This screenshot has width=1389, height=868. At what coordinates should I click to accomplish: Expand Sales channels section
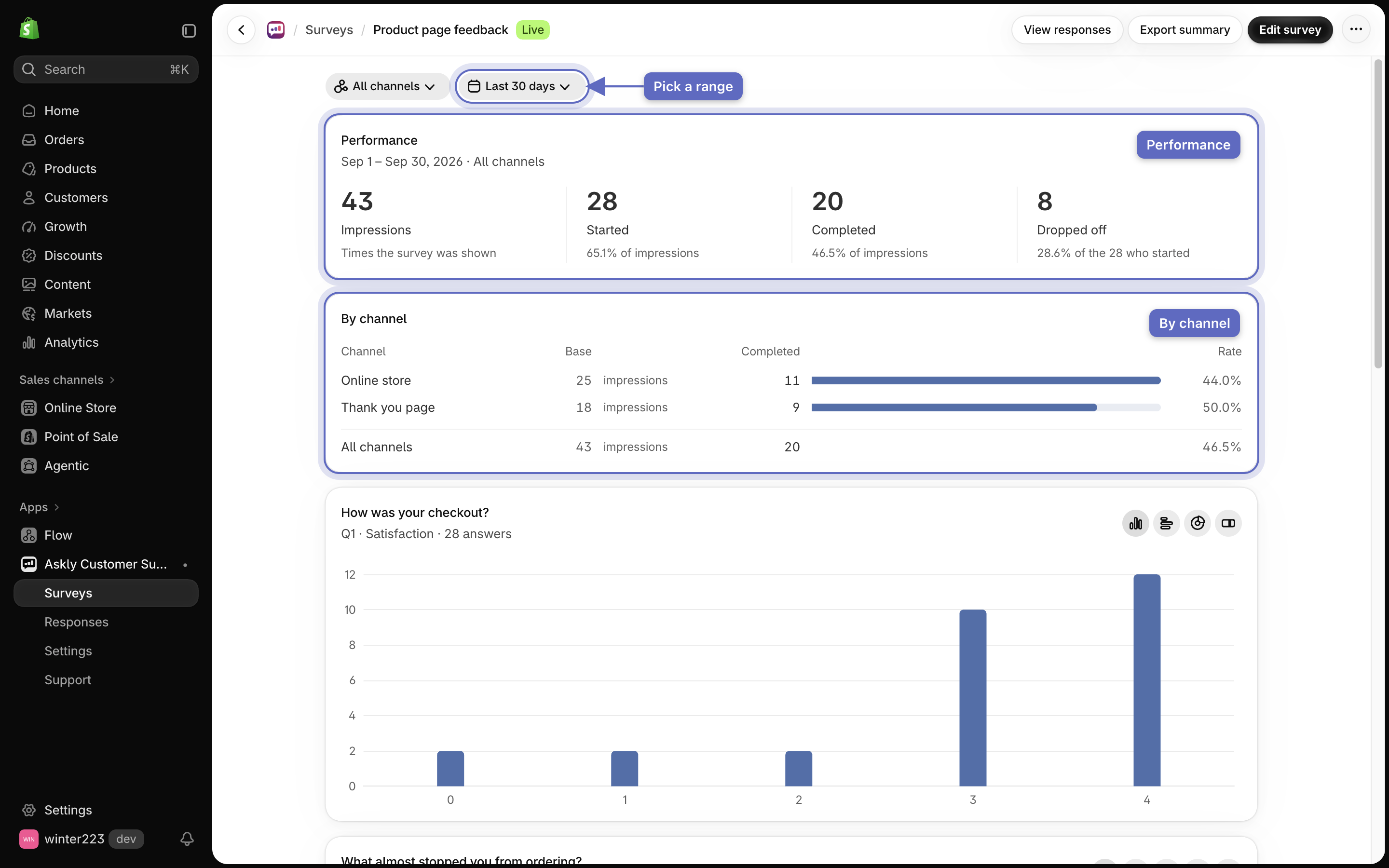click(x=67, y=380)
